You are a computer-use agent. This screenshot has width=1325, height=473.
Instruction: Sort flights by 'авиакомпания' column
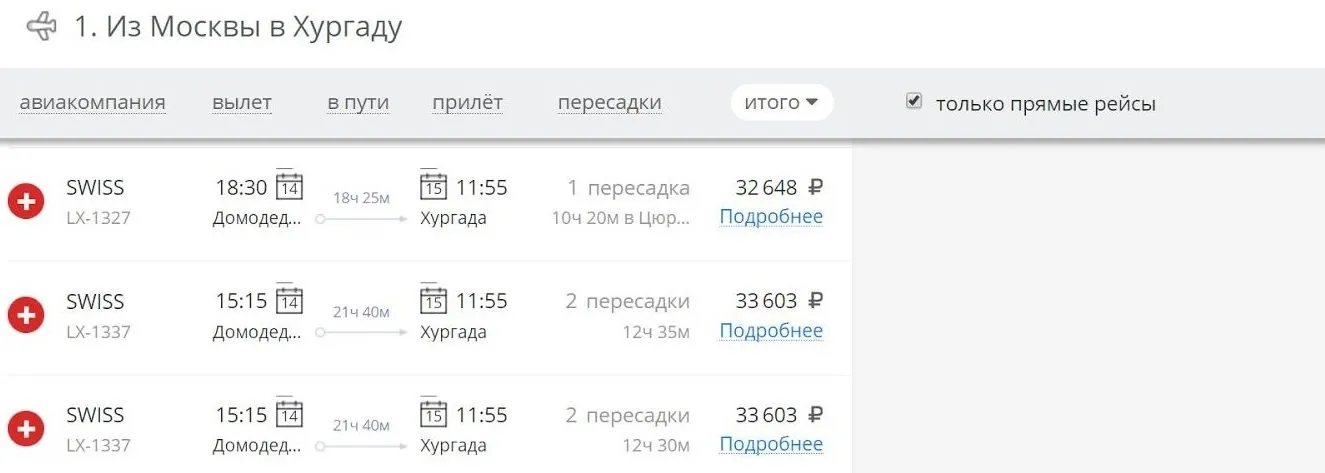click(92, 102)
